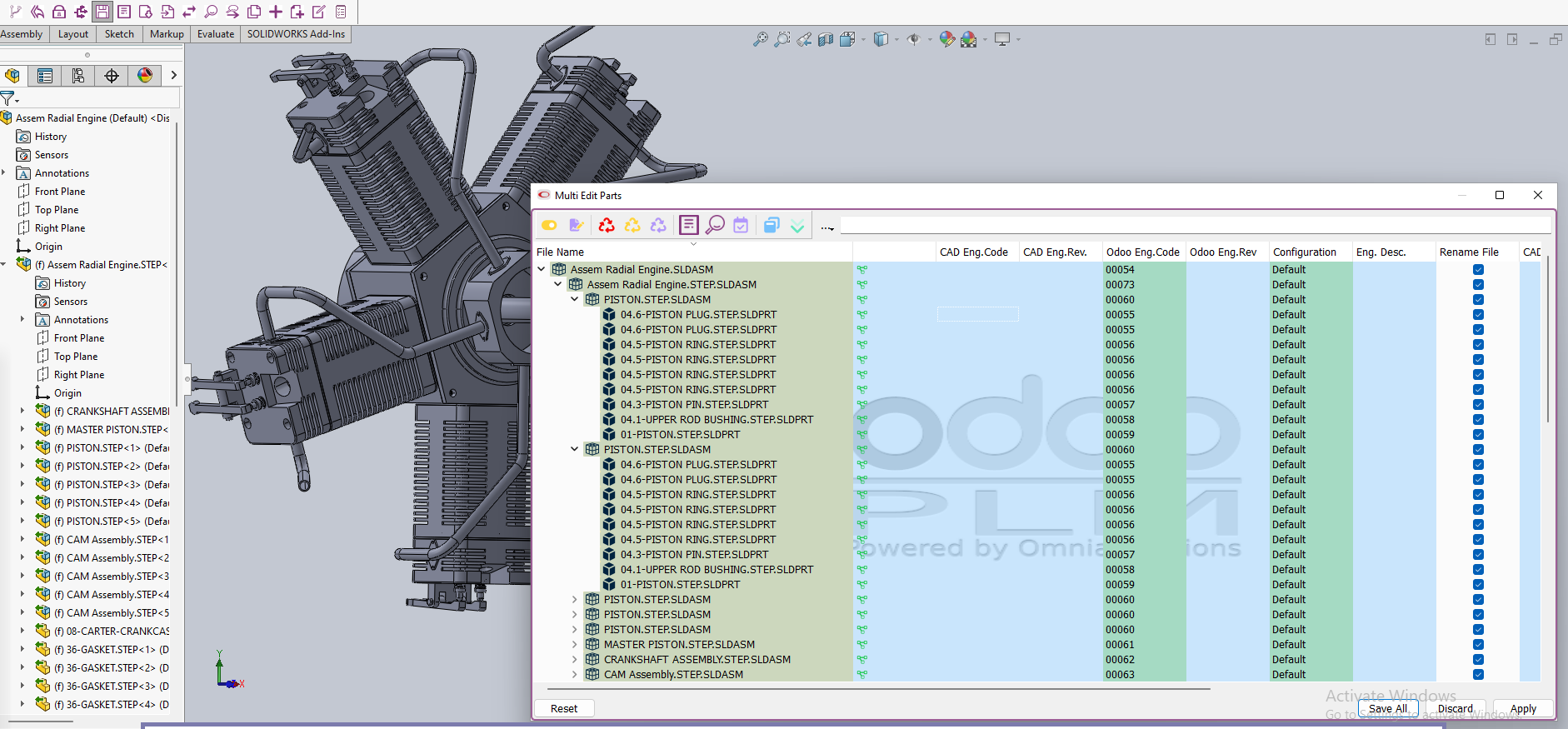Screen dimensions: 1568x729
Task: Open the PropertyManager tab icon
Action: tap(45, 76)
